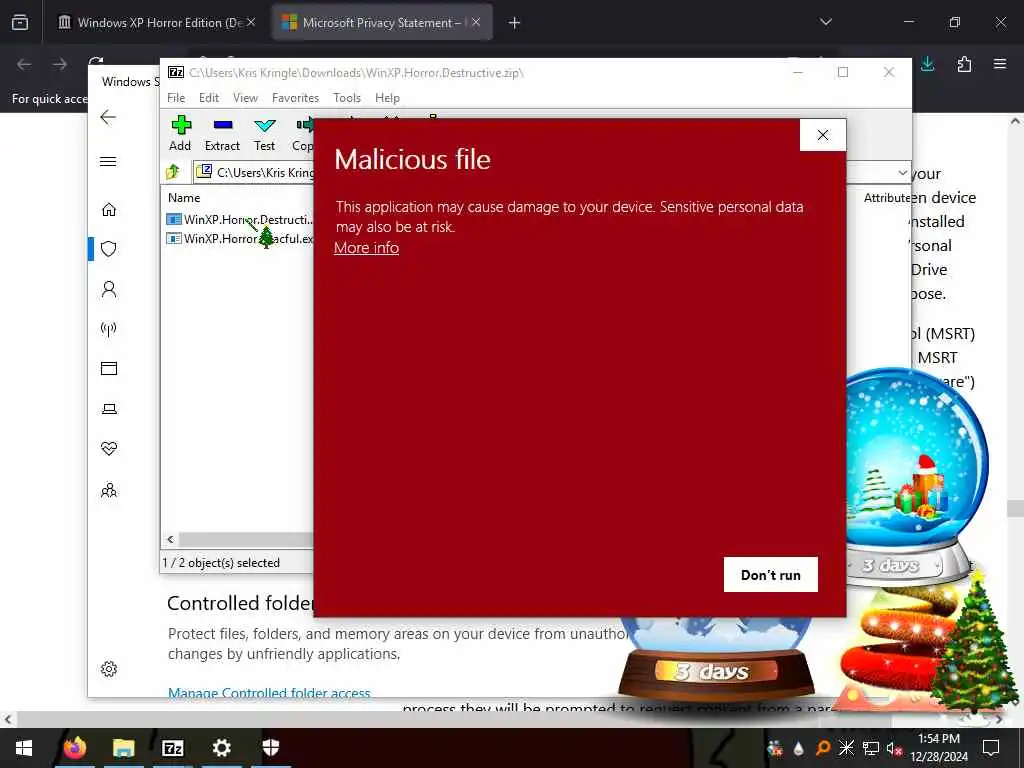
Task: Open 7-Zip Tools menu
Action: 347,98
